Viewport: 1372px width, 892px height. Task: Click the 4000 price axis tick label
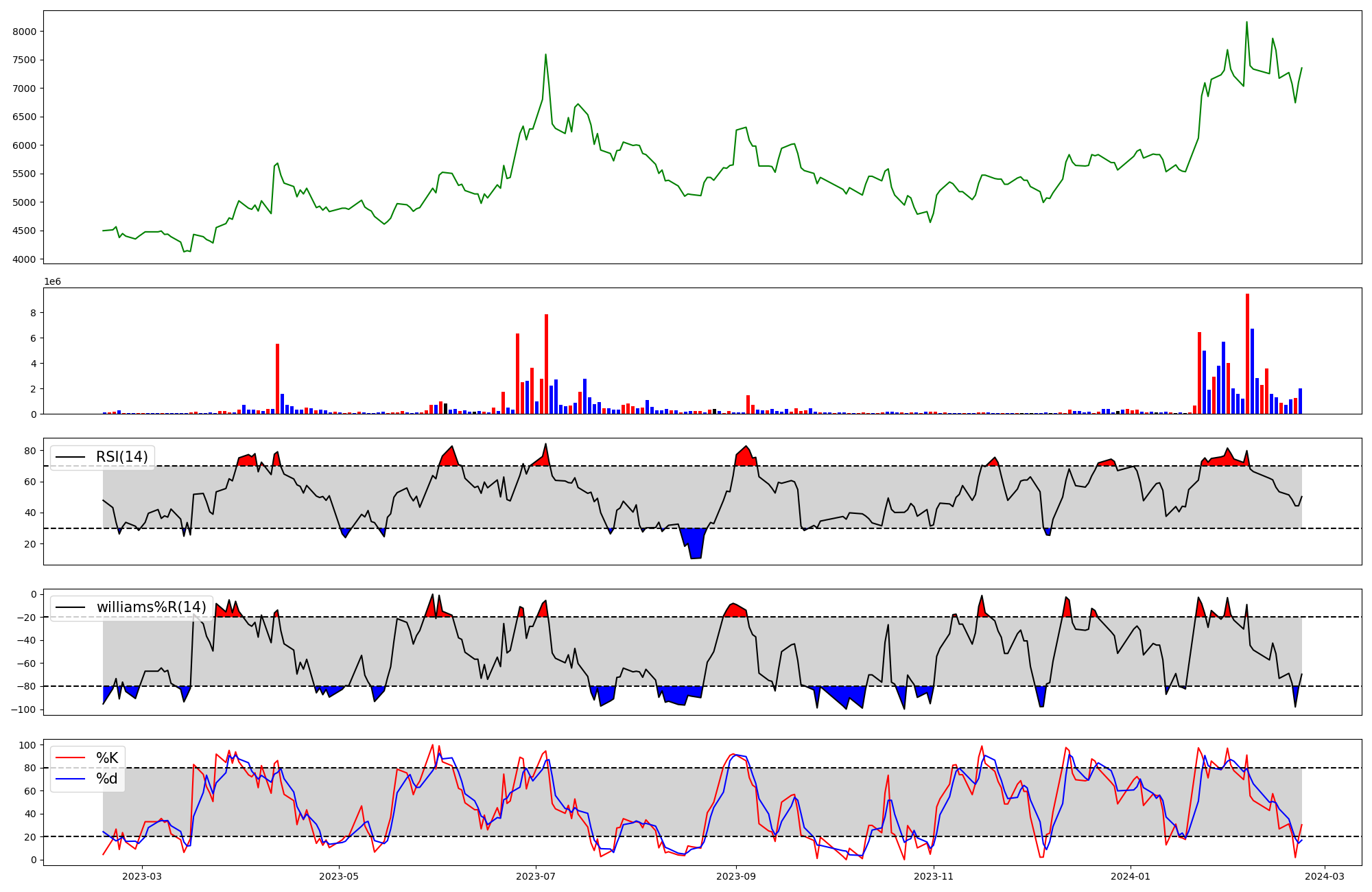pyautogui.click(x=24, y=259)
